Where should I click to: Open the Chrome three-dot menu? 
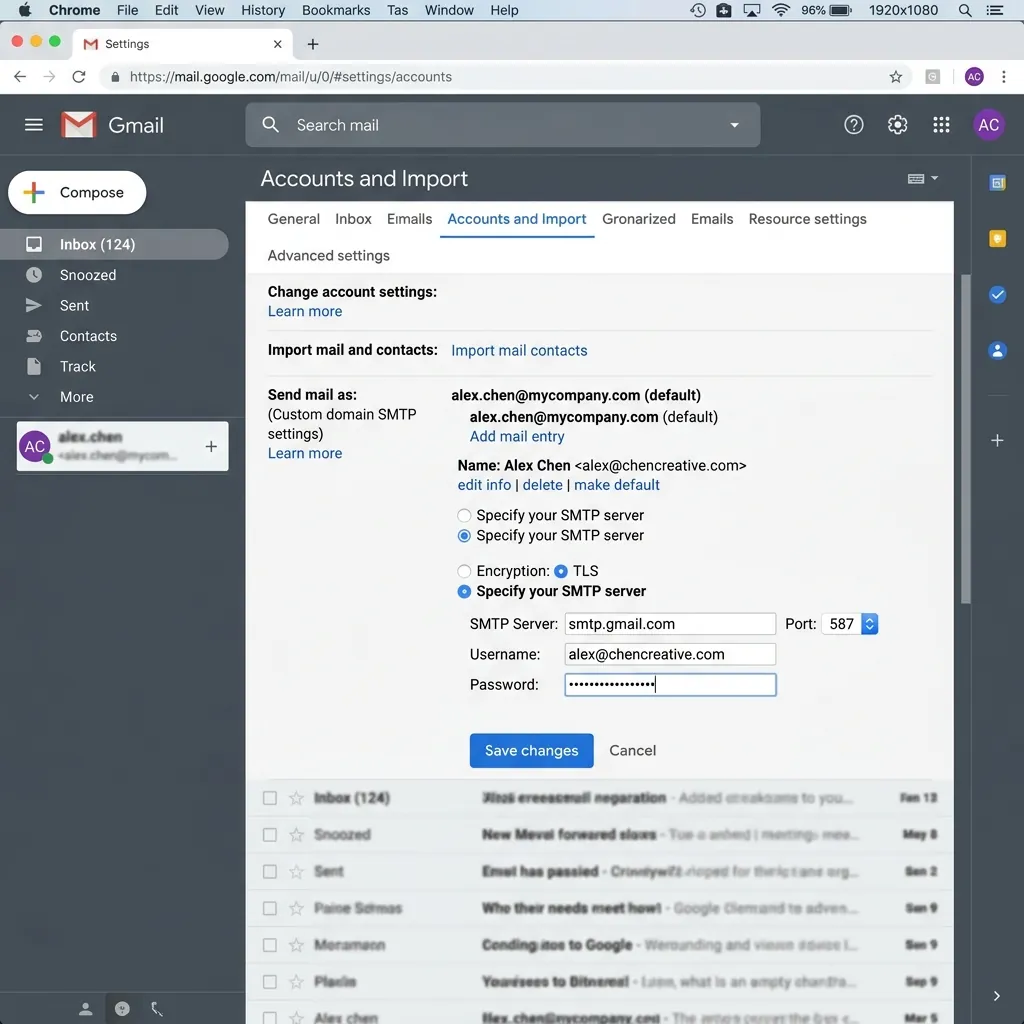[x=1004, y=76]
